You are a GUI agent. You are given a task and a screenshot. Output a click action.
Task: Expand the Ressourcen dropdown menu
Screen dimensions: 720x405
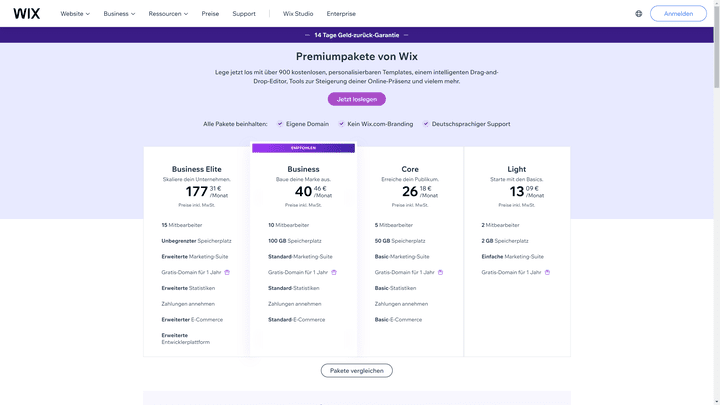pos(168,14)
